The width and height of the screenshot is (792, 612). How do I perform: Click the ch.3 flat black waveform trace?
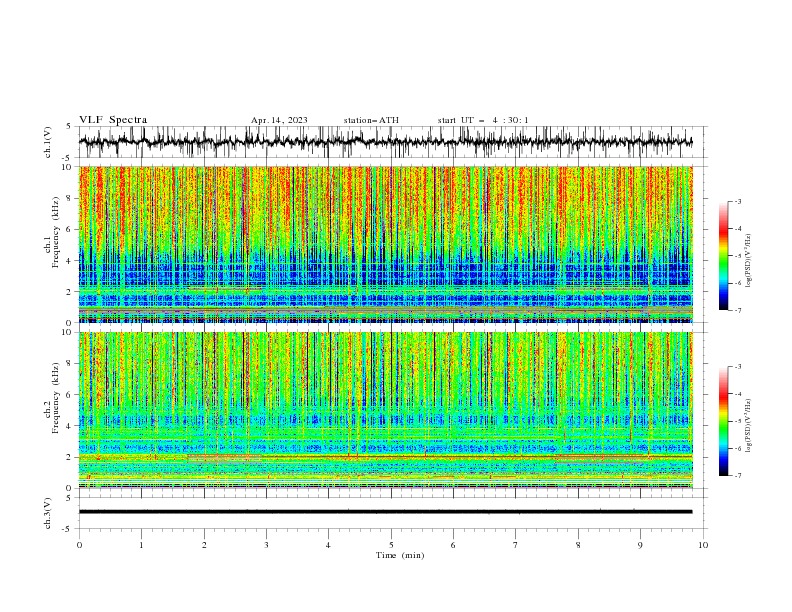[x=385, y=512]
